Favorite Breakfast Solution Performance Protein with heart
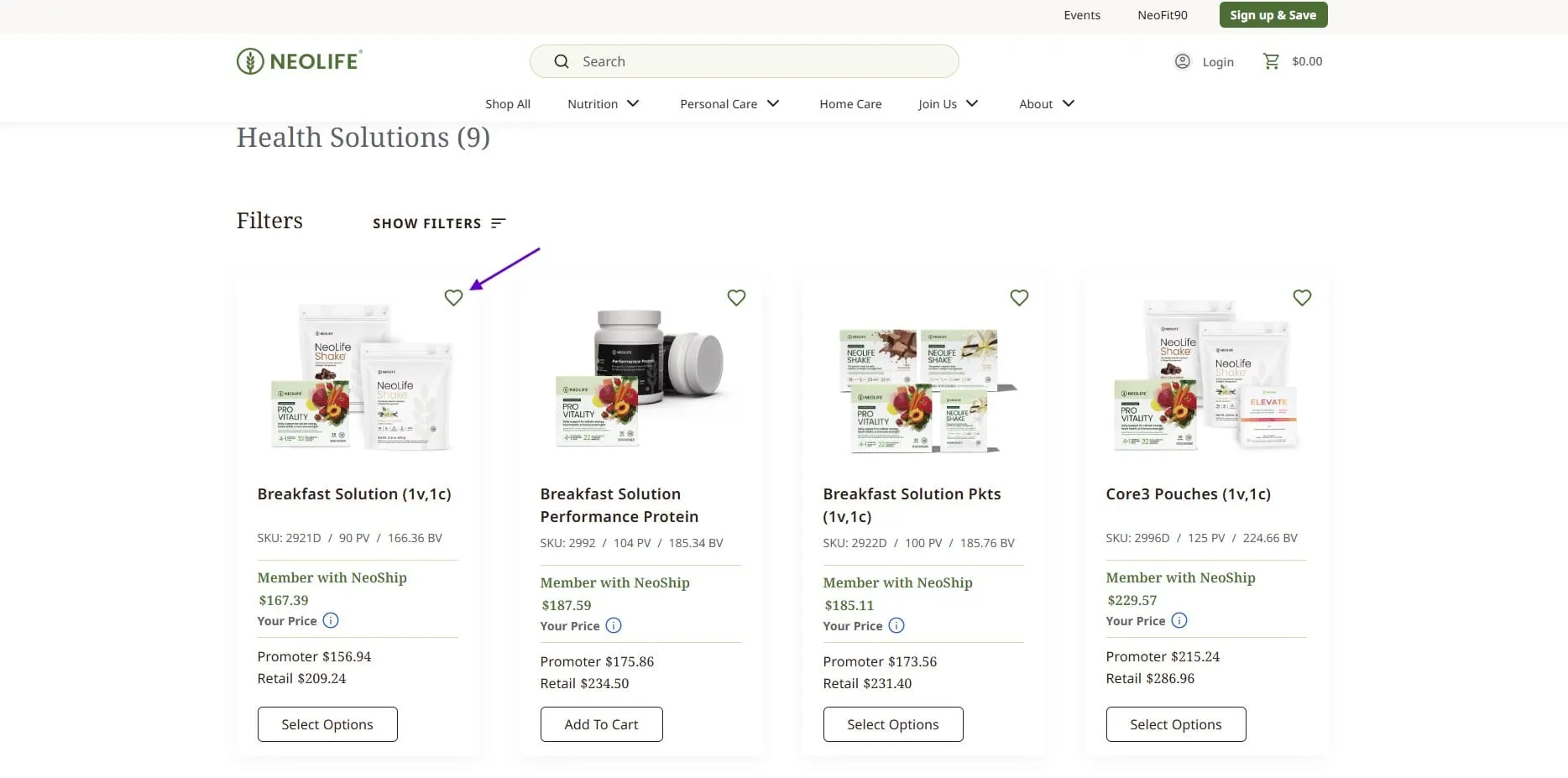 click(736, 298)
